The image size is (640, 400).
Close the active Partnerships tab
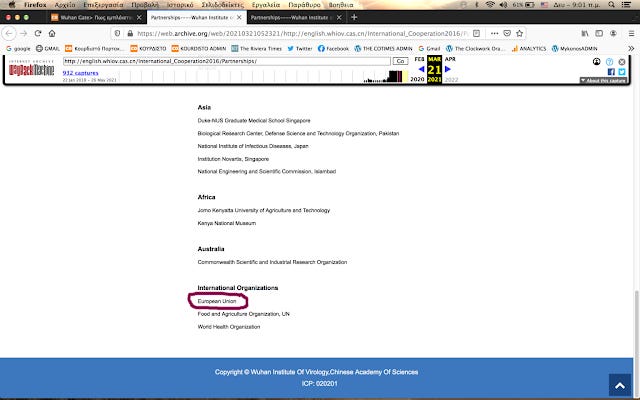239,18
